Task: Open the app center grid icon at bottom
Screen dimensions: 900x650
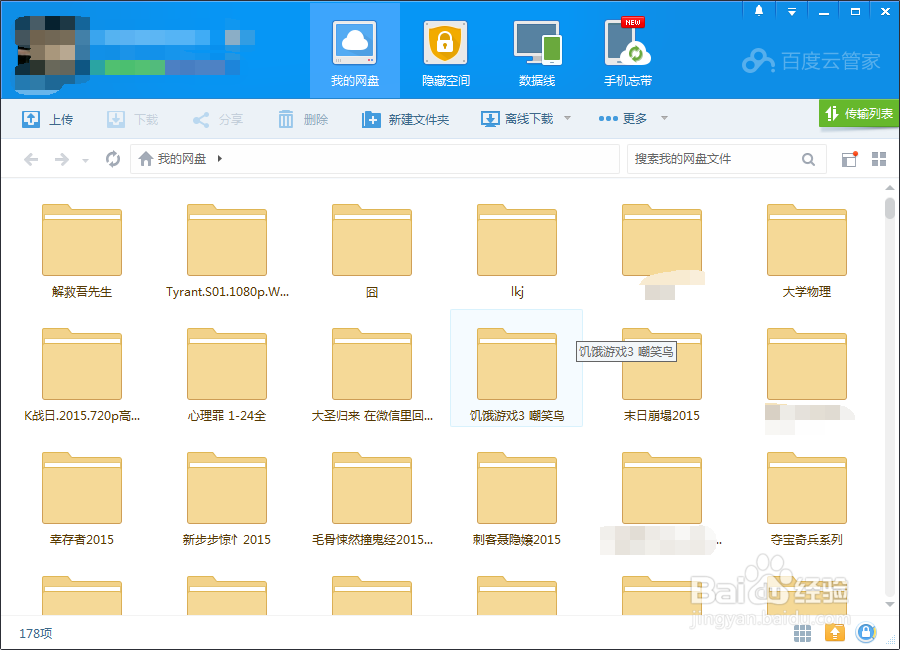Action: [x=802, y=633]
